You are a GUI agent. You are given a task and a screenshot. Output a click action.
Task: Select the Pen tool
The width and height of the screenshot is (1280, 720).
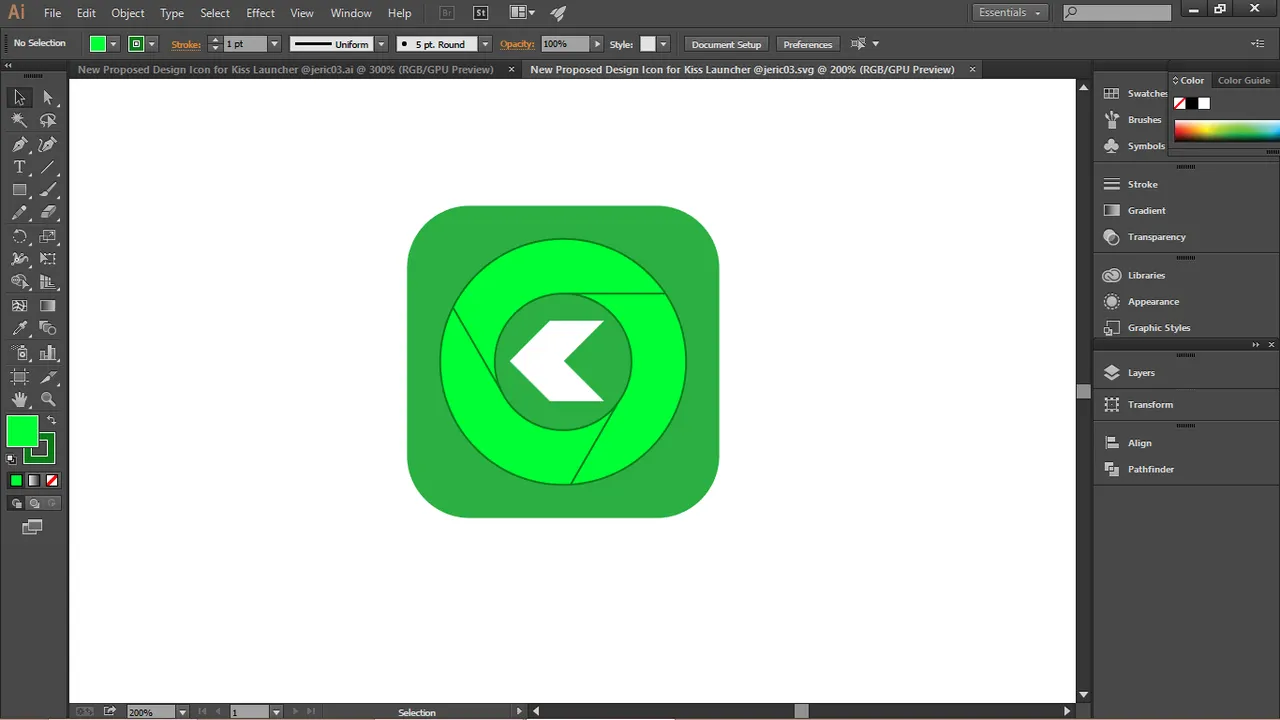tap(19, 144)
